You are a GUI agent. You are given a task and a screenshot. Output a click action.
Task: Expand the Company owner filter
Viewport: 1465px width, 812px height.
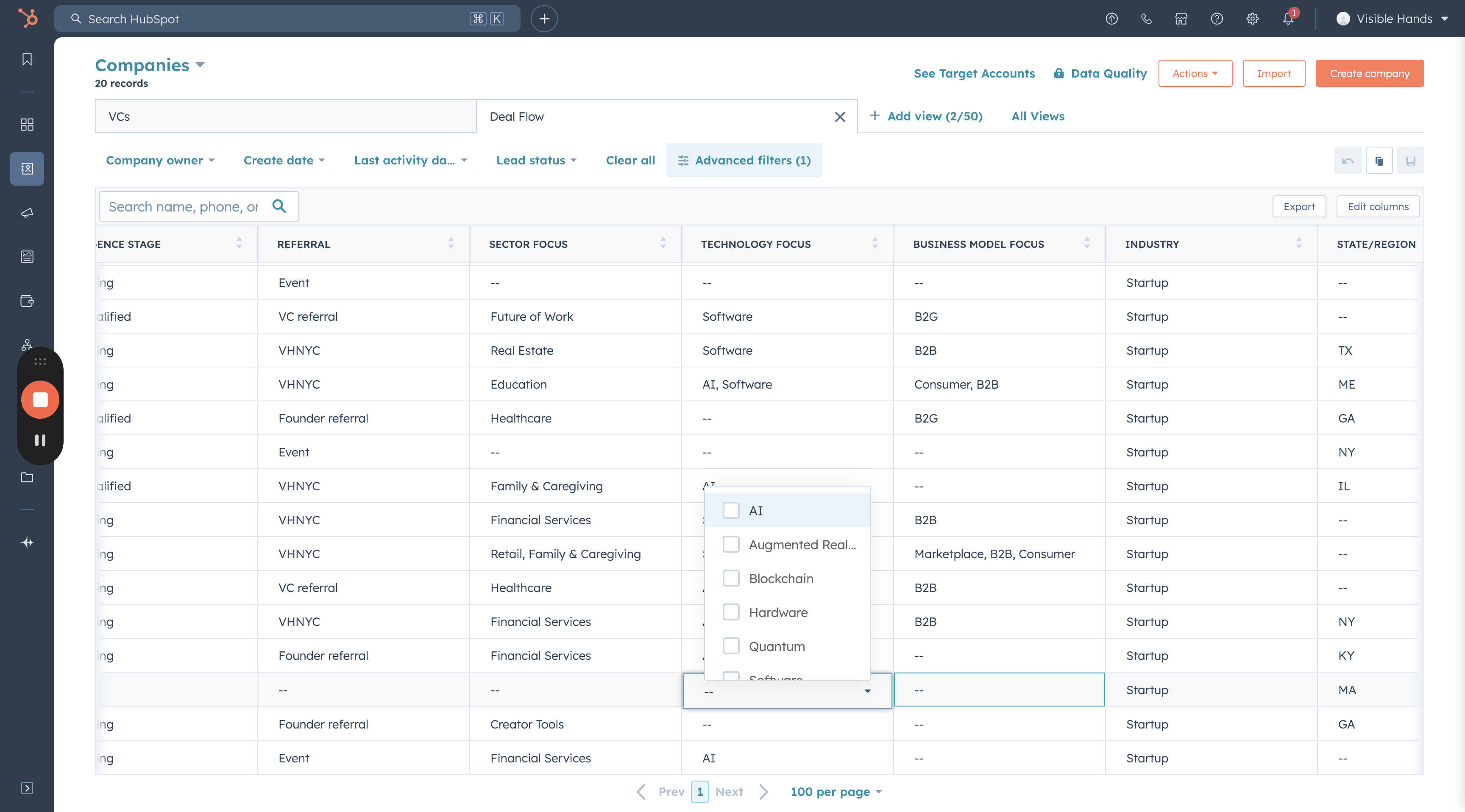point(160,160)
